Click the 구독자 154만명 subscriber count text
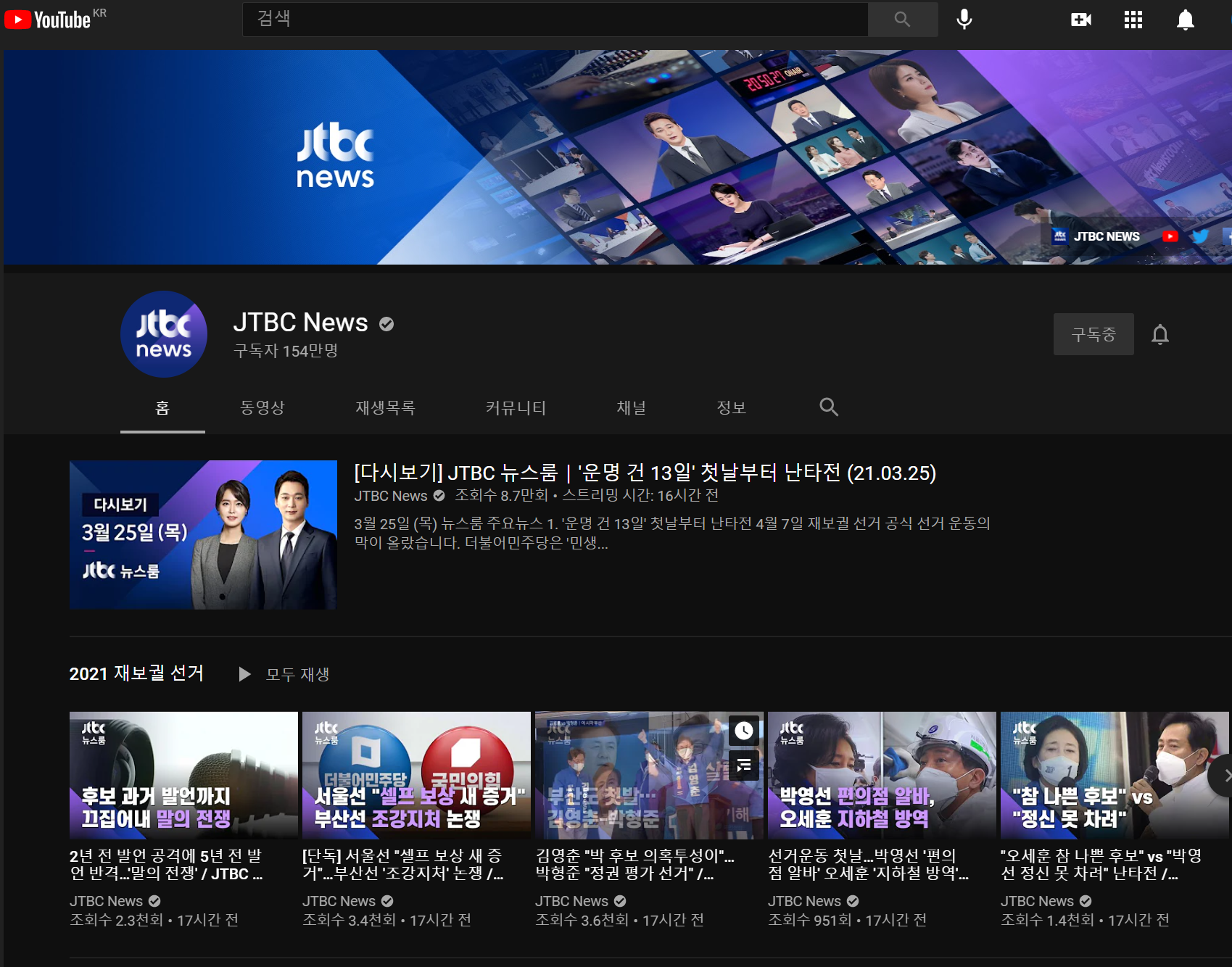The height and width of the screenshot is (967, 1232). point(286,351)
